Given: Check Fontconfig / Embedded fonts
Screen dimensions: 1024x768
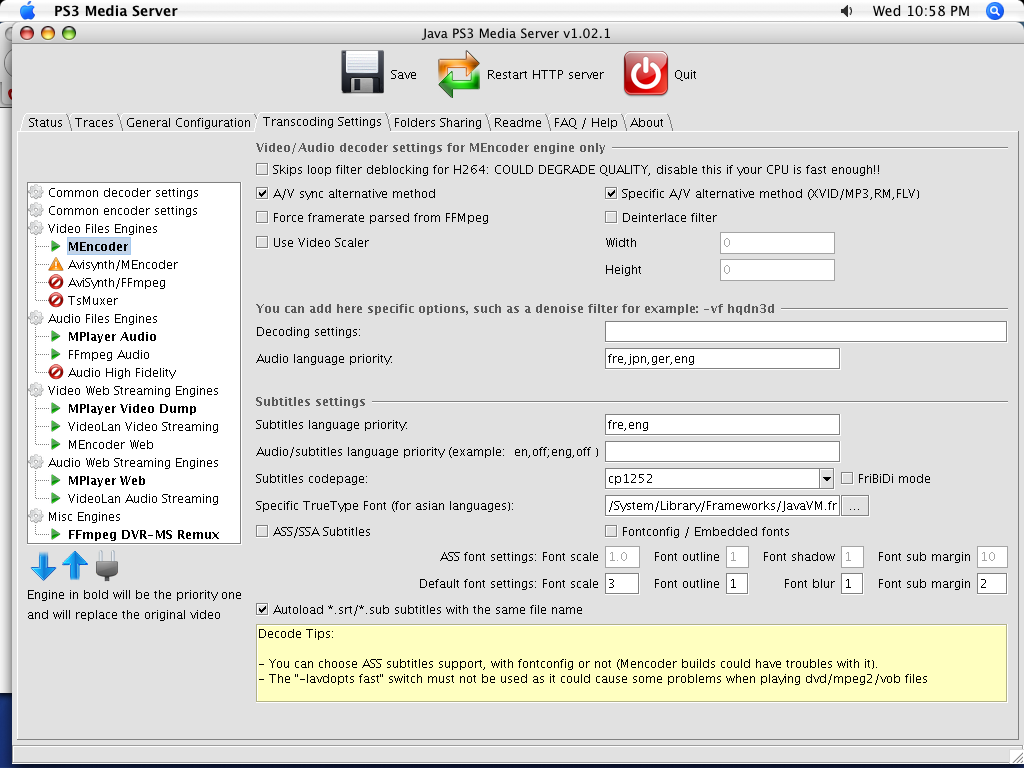Looking at the screenshot, I should (611, 532).
